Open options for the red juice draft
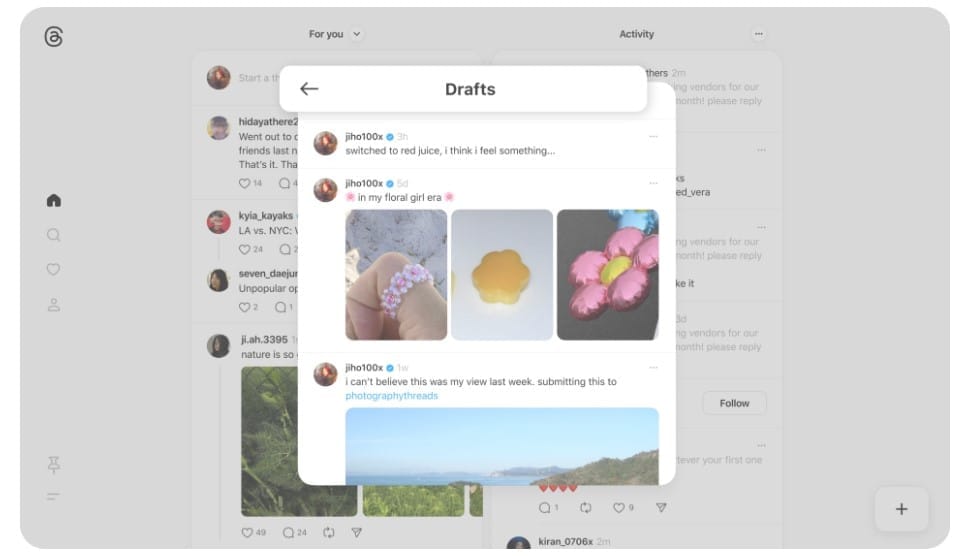Viewport: 976px width, 556px height. tap(653, 136)
